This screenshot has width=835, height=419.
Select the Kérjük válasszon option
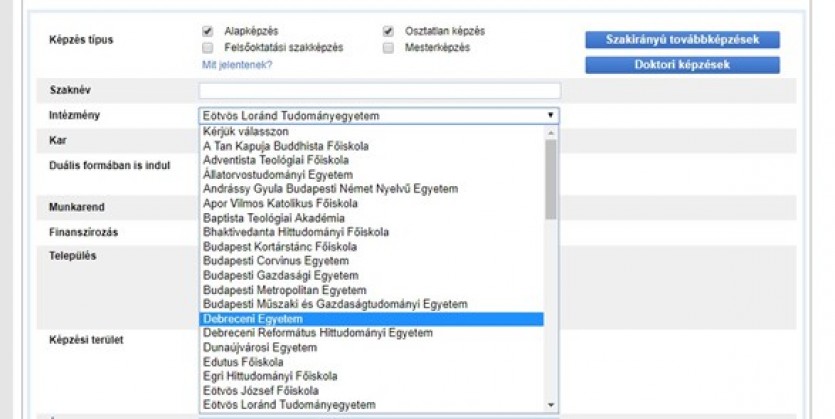[x=372, y=132]
